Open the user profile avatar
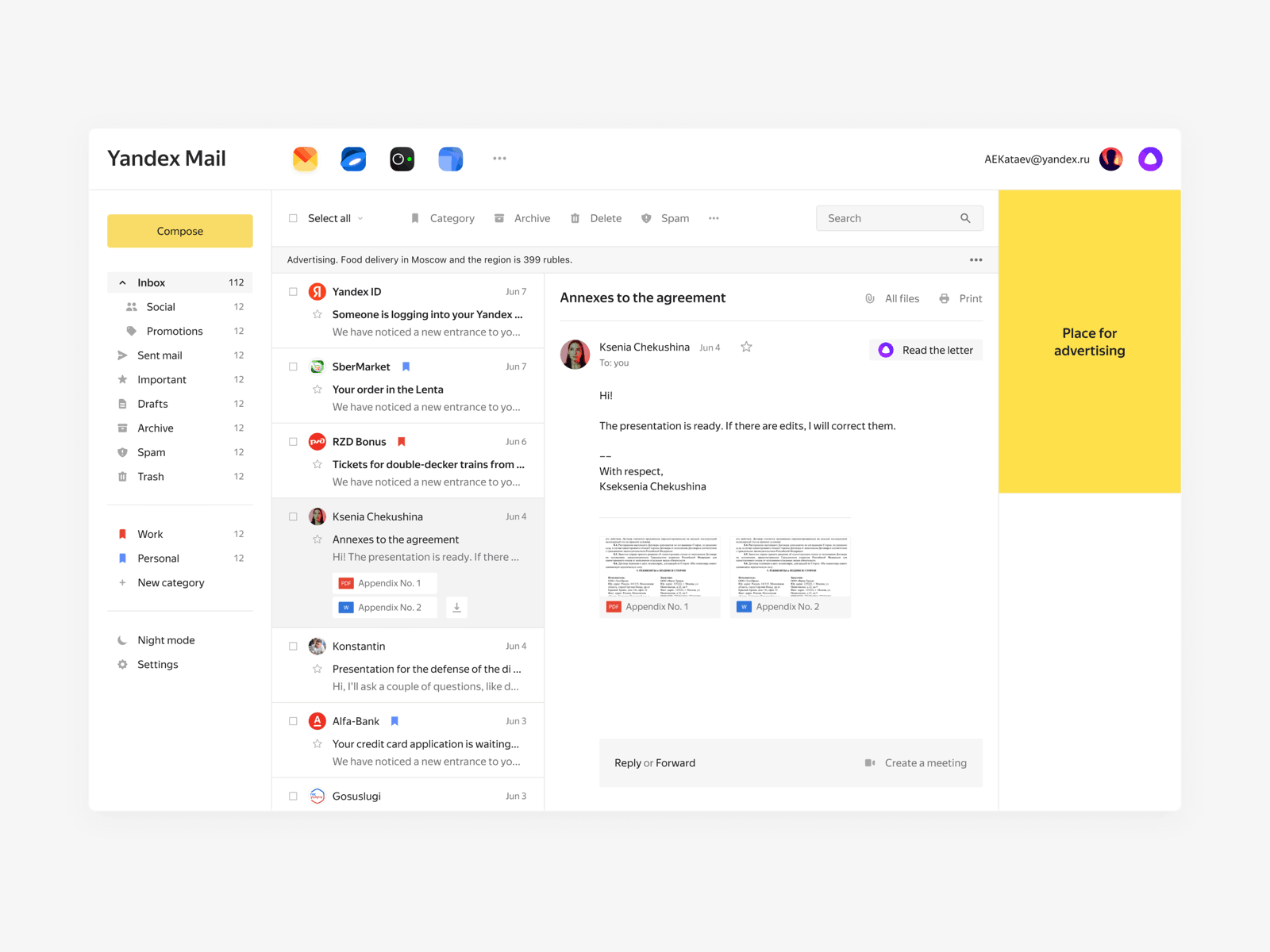 [1110, 159]
